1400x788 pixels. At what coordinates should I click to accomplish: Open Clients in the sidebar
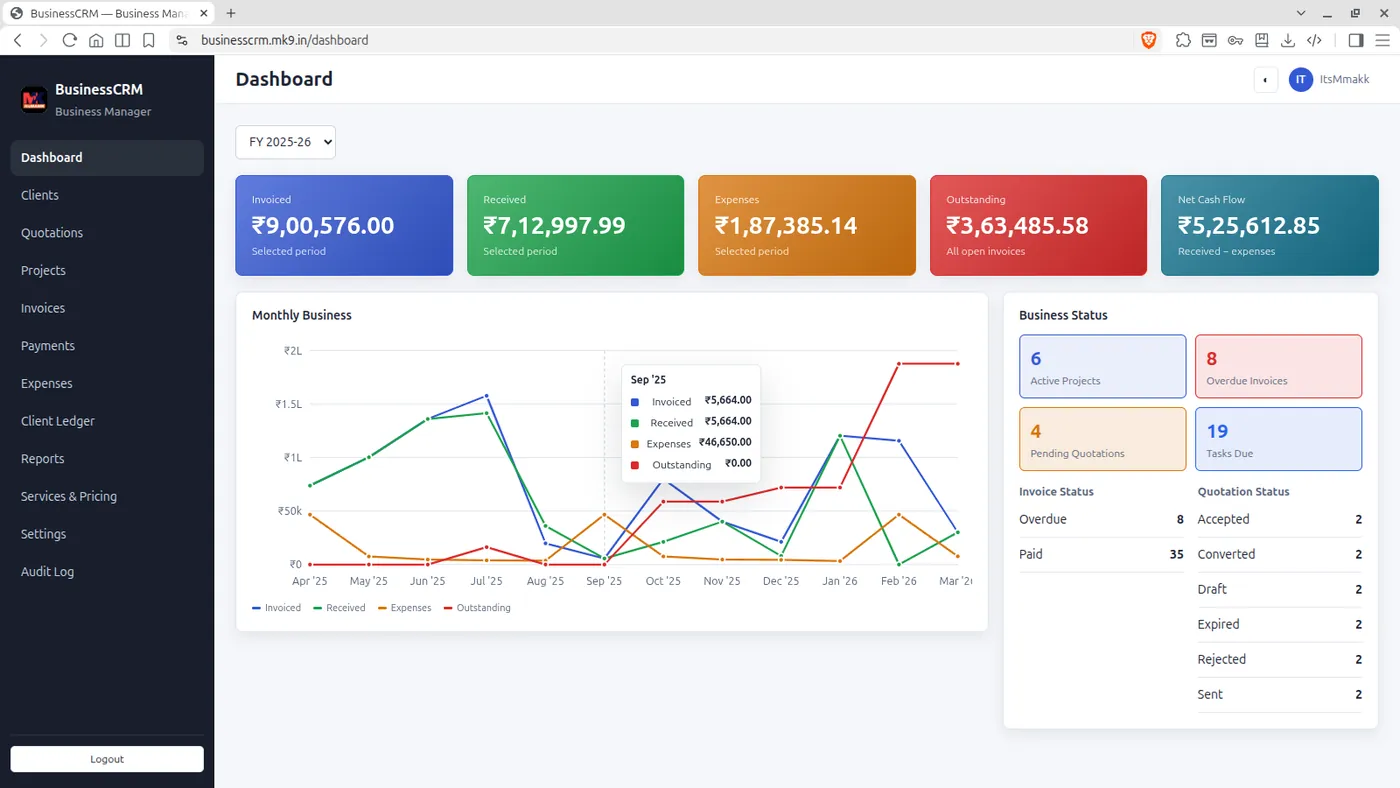point(107,195)
